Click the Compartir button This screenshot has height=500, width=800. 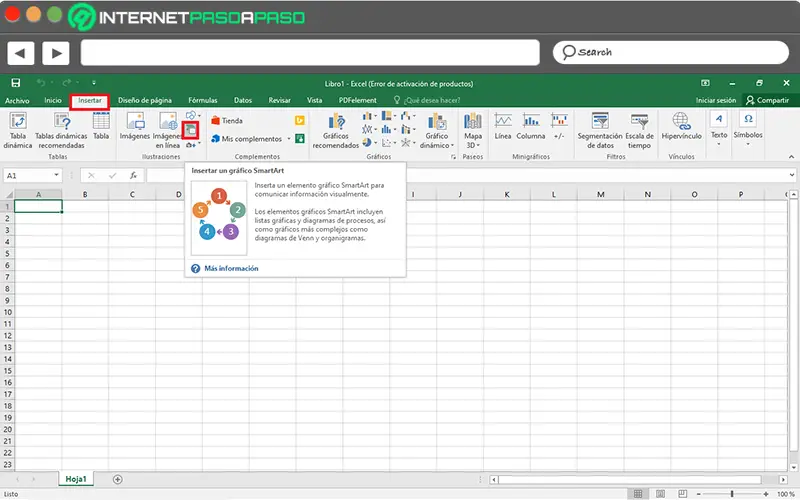coord(768,101)
